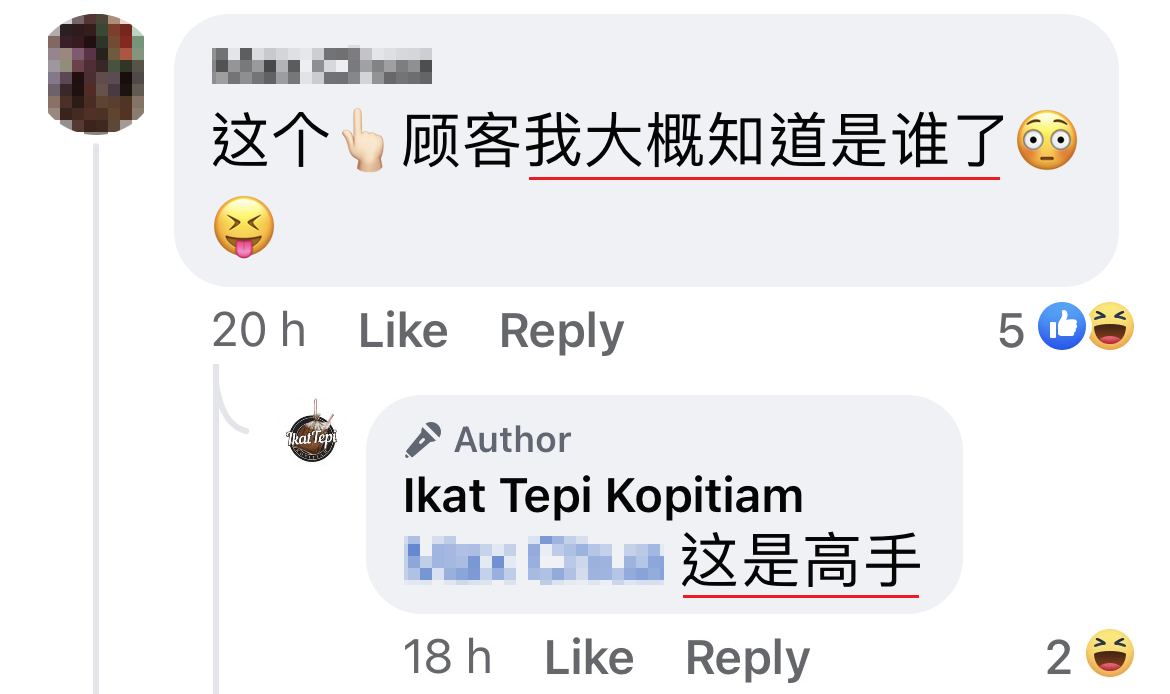1170x694 pixels.
Task: Click the laughing reaction on Ikat Tepi reply
Action: [1110, 653]
